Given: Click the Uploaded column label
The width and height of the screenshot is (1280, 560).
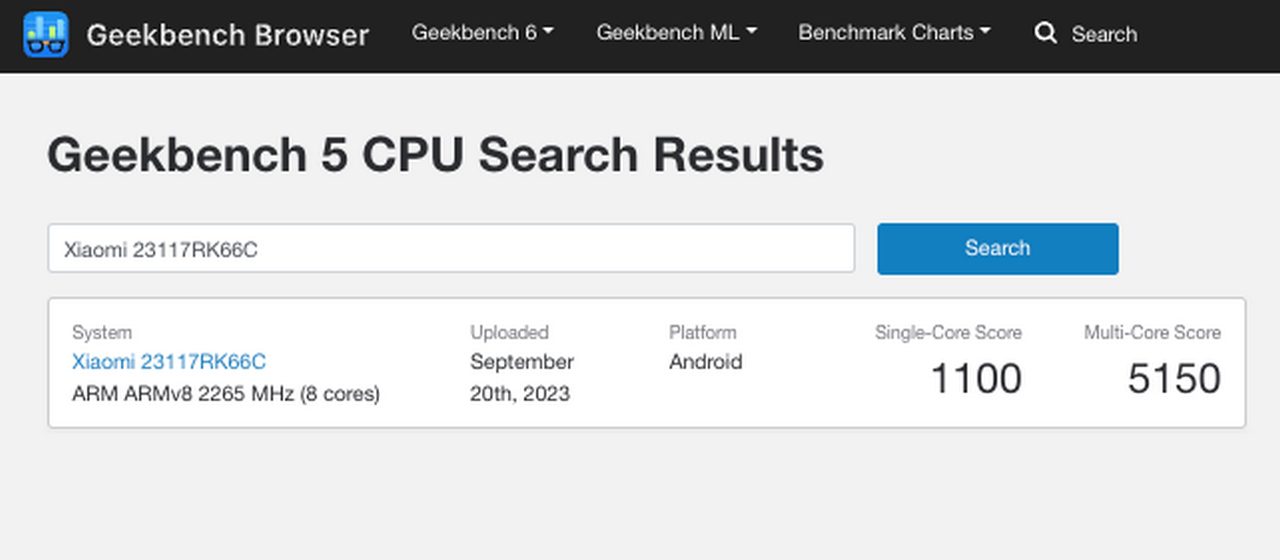Looking at the screenshot, I should click(x=510, y=333).
